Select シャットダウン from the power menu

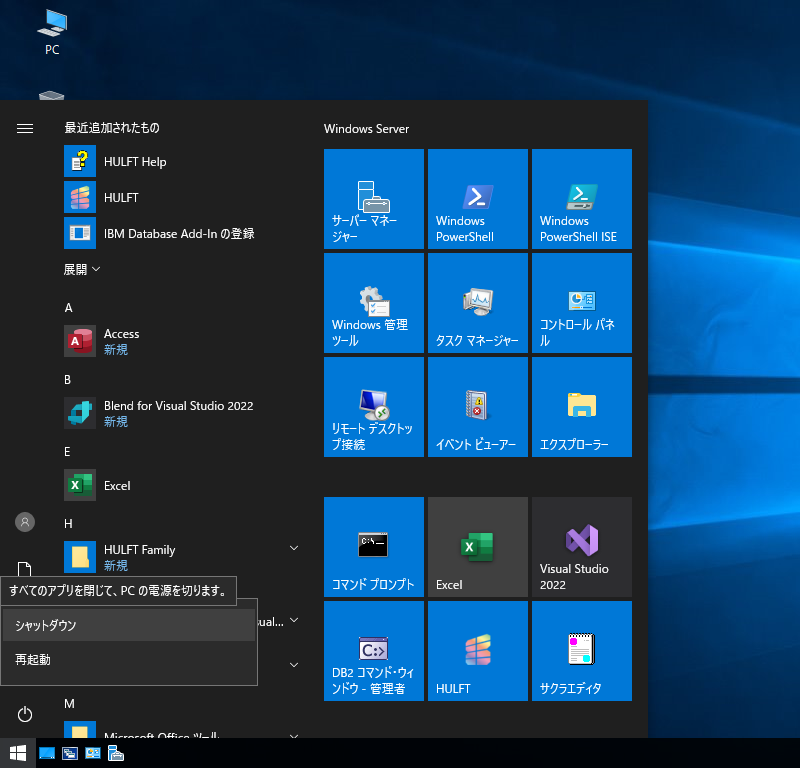coord(128,625)
